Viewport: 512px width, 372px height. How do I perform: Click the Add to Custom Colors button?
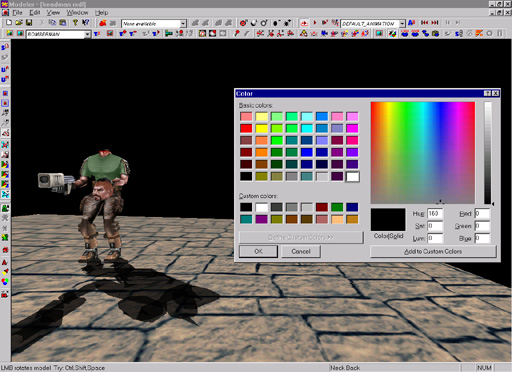click(433, 251)
